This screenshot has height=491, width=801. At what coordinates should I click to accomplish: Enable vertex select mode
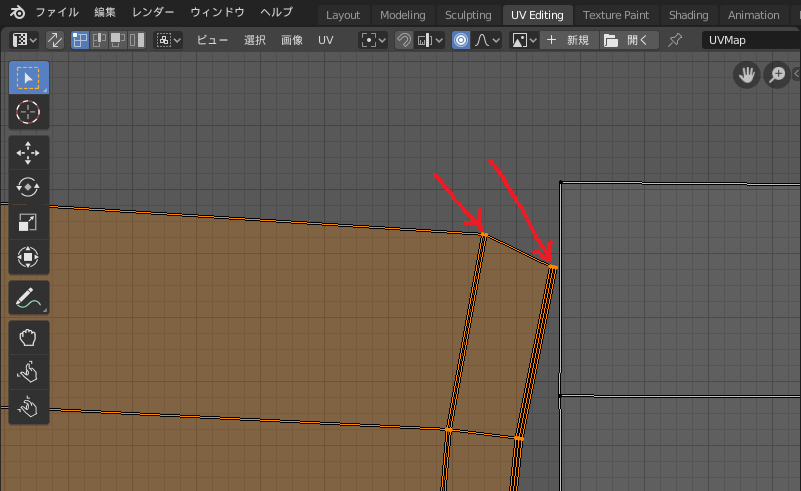[x=80, y=40]
